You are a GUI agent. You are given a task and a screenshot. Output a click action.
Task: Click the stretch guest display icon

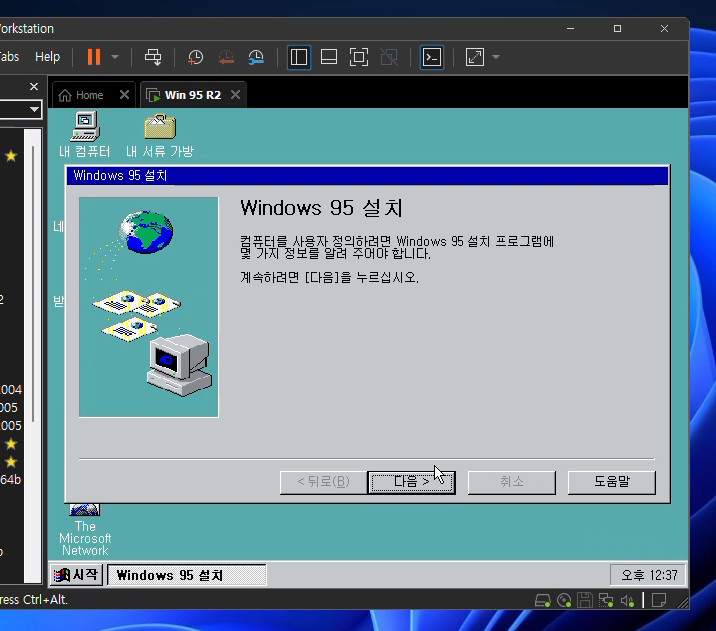pyautogui.click(x=474, y=57)
